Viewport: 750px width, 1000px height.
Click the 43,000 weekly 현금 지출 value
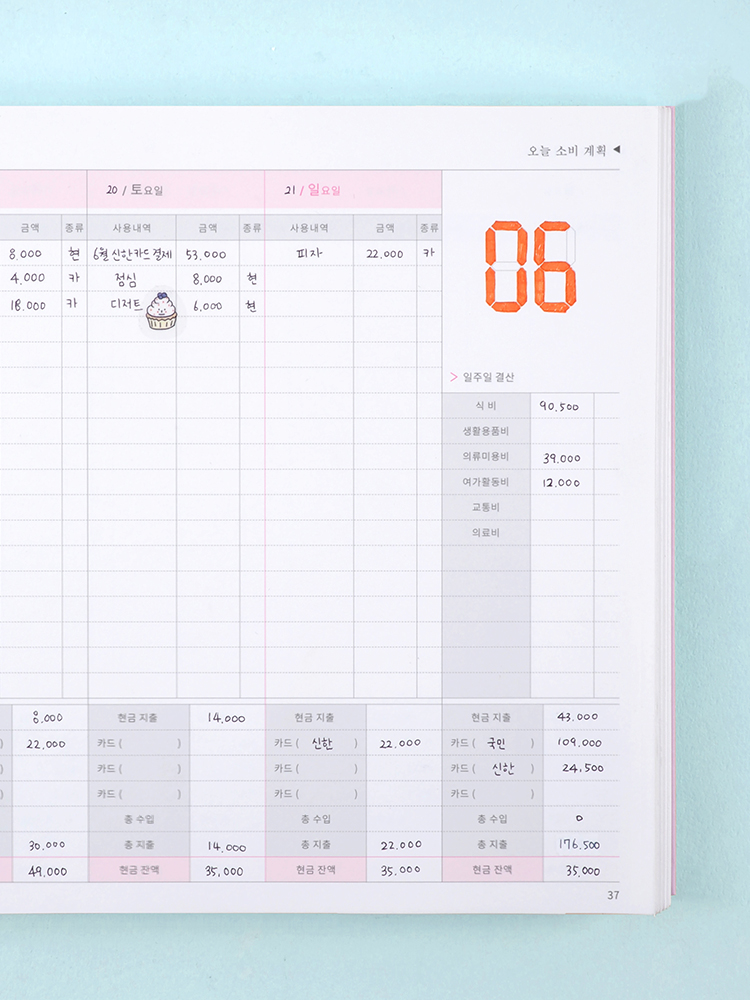pyautogui.click(x=578, y=717)
